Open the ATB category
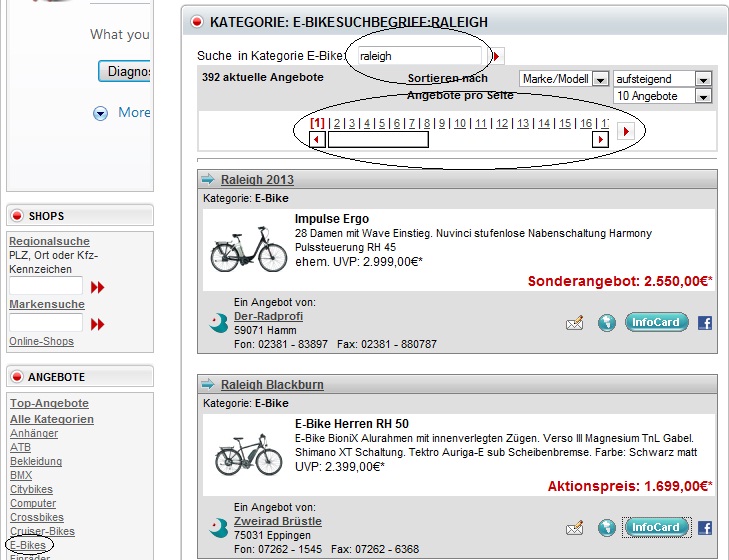Screen dimensions: 729x560 [x=20, y=447]
